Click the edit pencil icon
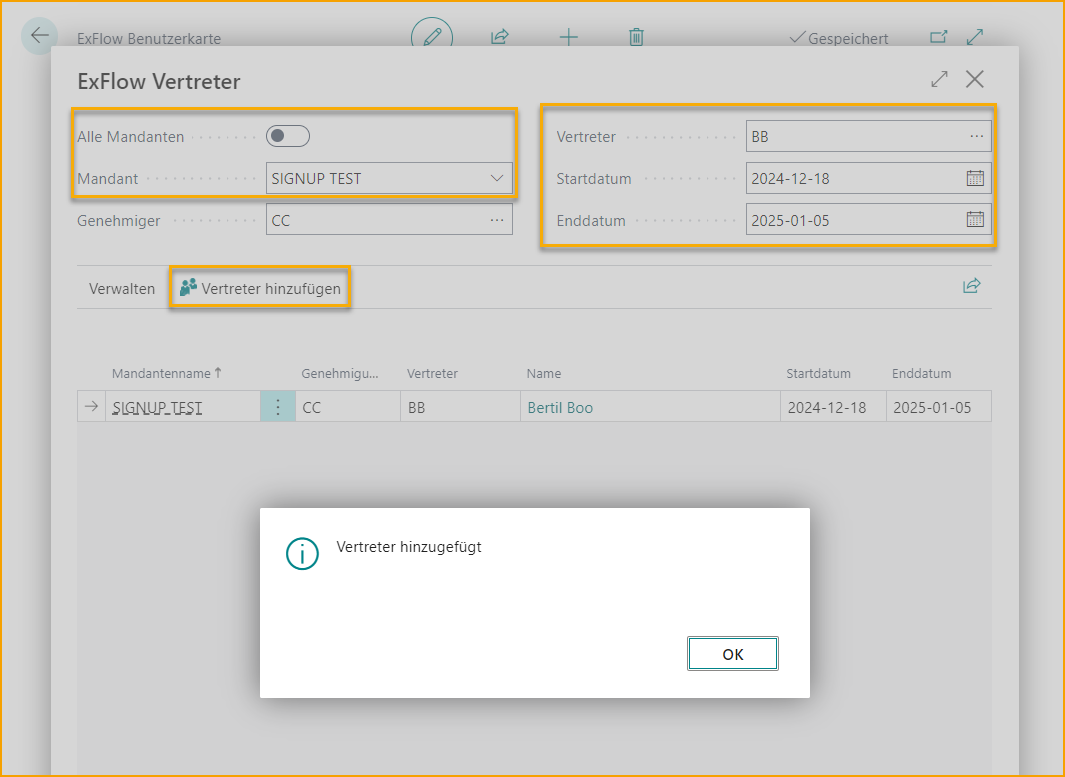This screenshot has height=777, width=1065. 432,37
